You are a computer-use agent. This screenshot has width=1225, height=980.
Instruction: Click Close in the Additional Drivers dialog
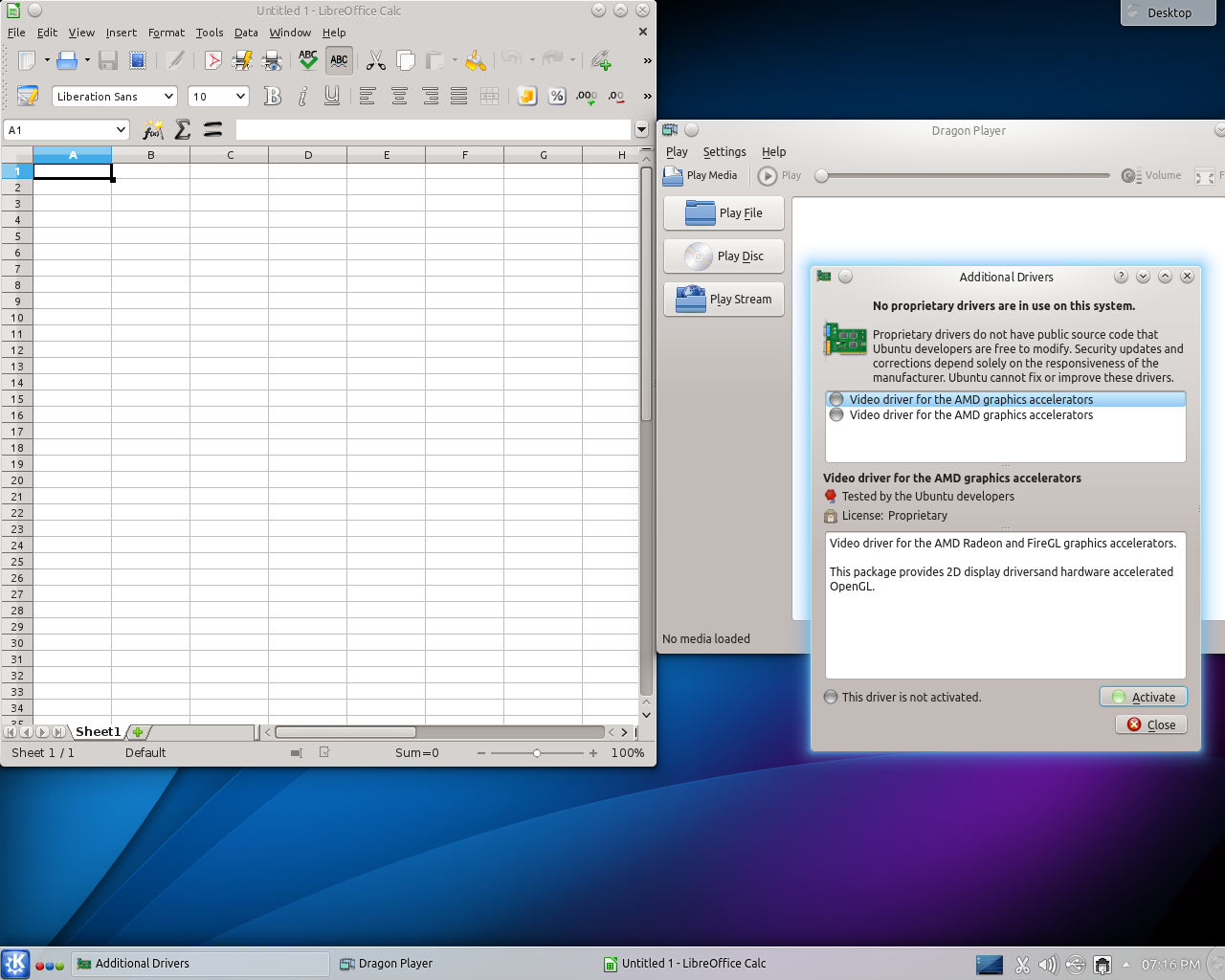[1151, 724]
